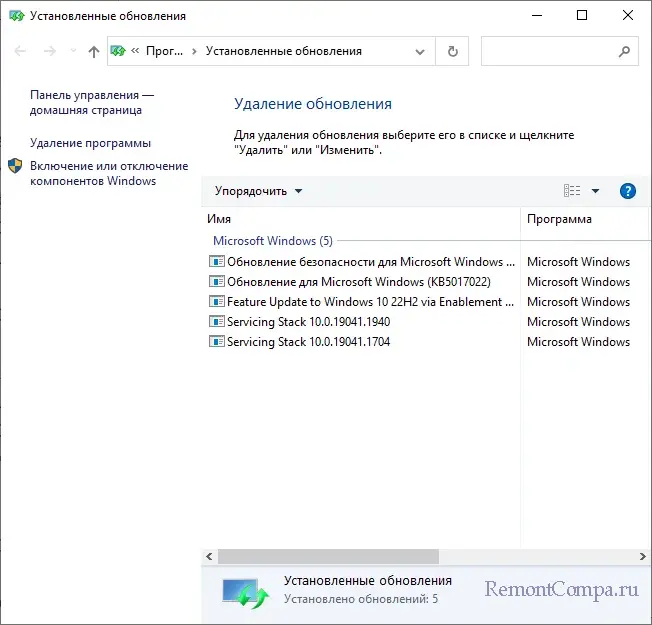This screenshot has height=625, width=652.
Task: Click details pane updates icon
Action: pyautogui.click(x=246, y=593)
